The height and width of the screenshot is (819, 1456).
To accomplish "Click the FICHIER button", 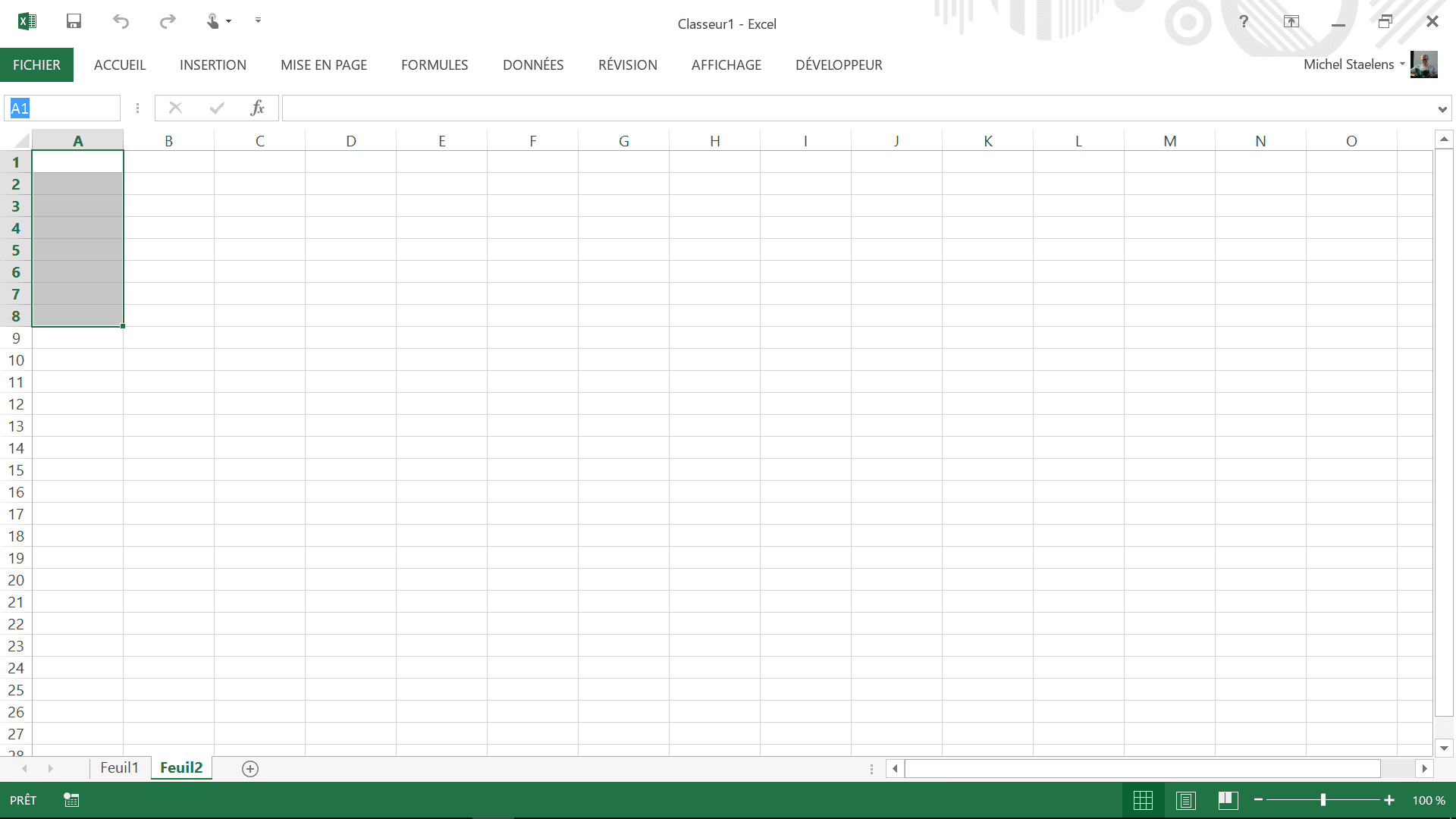I will [x=36, y=65].
